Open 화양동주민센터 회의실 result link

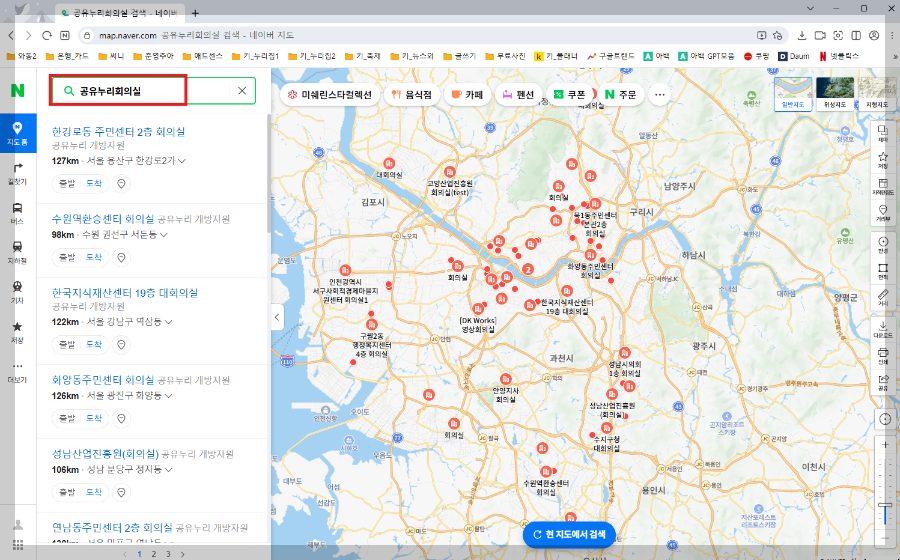point(103,380)
